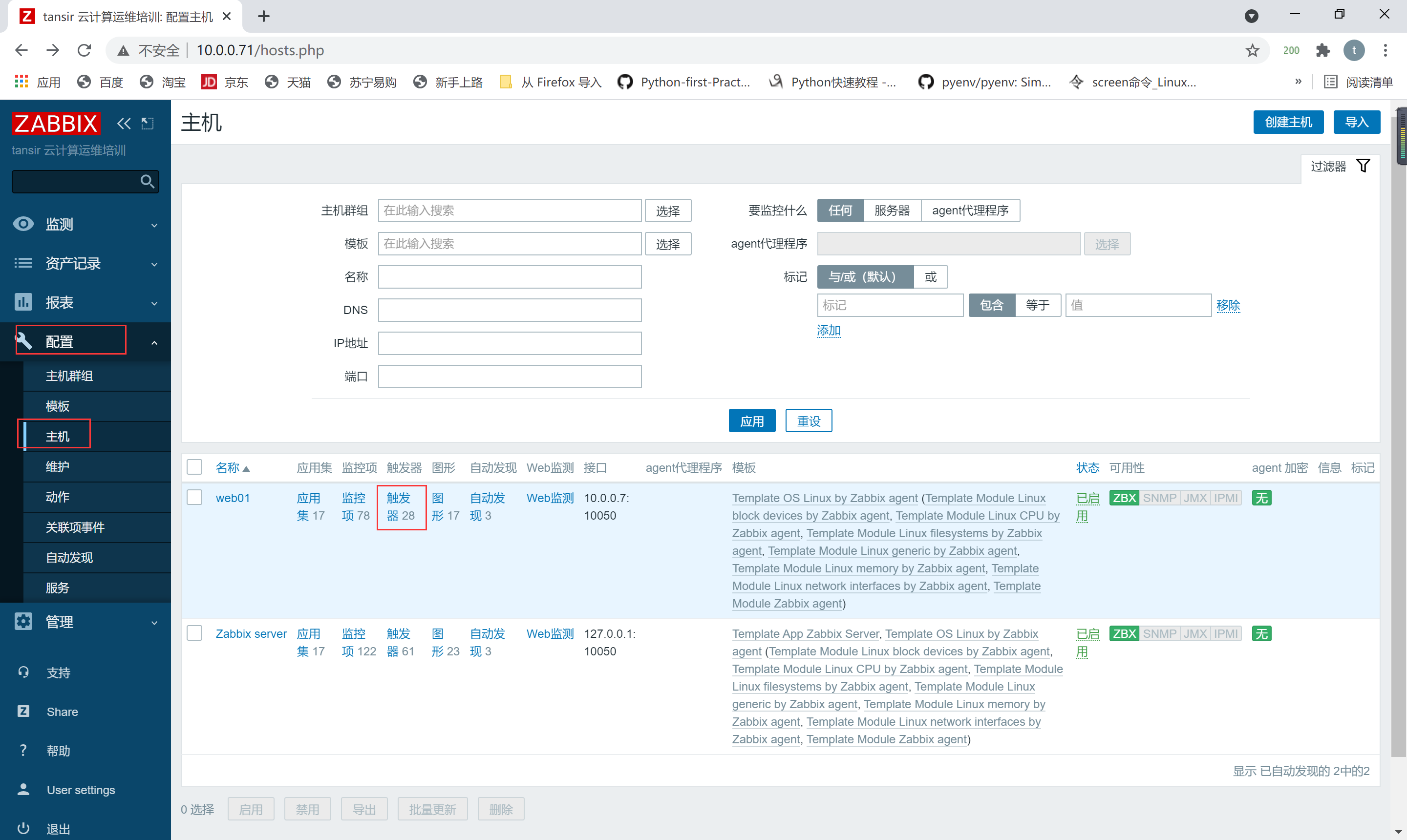Open a new browser tab

(263, 17)
